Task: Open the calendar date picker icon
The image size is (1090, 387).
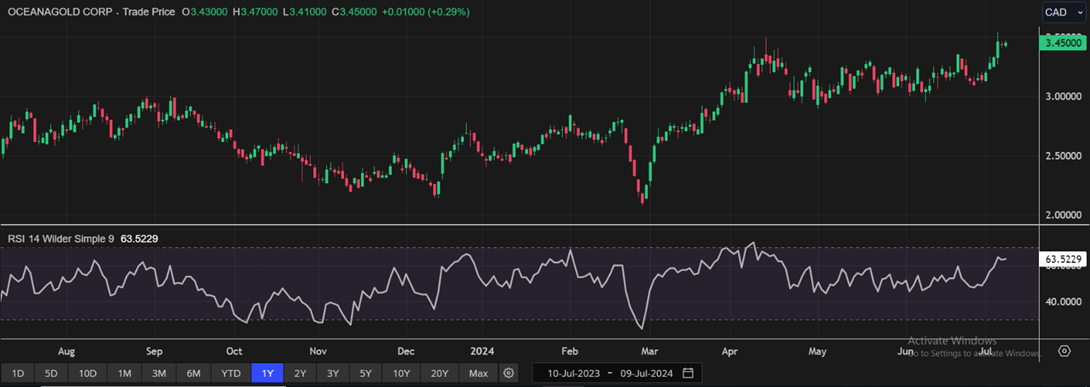Action: pyautogui.click(x=688, y=373)
